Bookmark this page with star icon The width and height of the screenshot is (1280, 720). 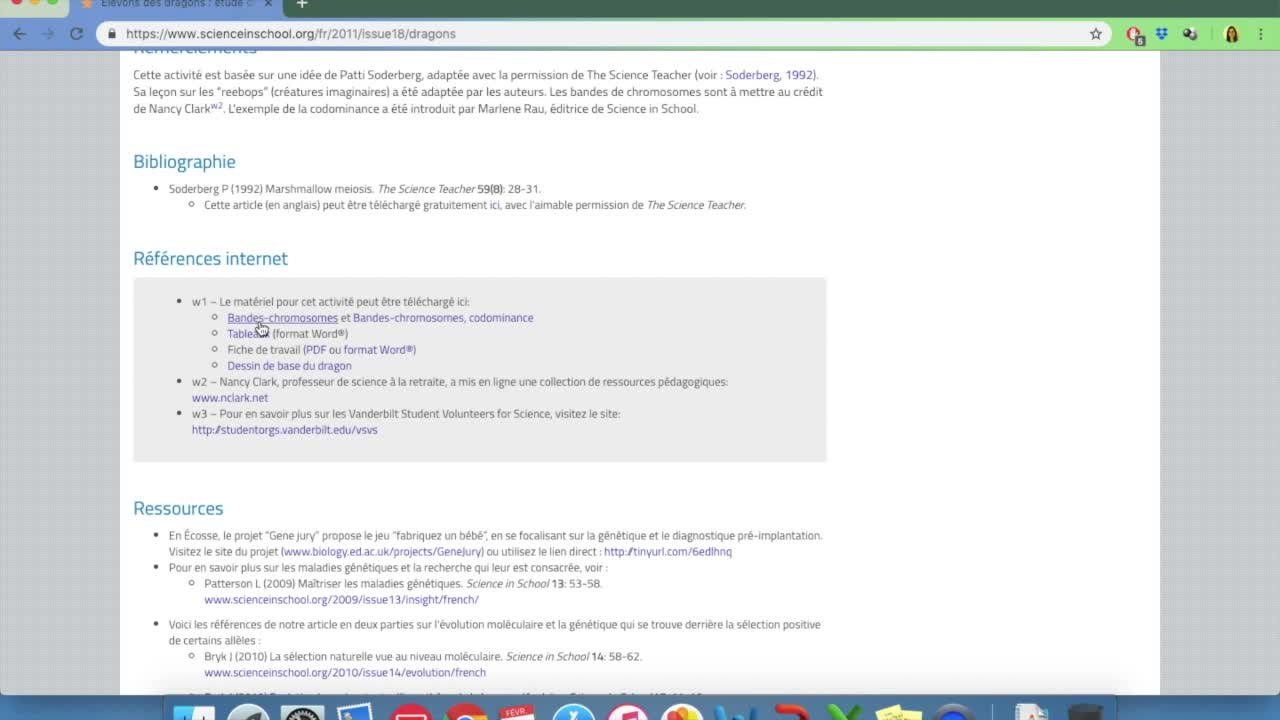pos(1096,34)
